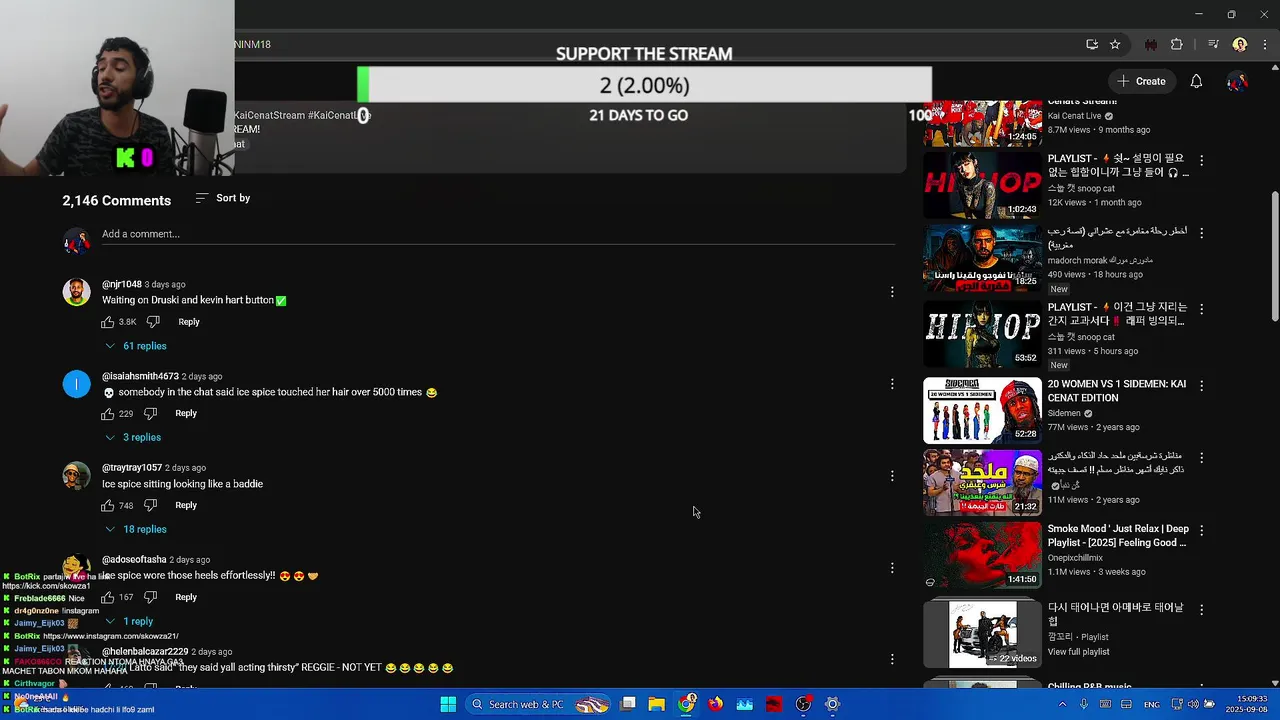Open options menu for @adoseoftasha comment
The image size is (1280, 720).
[x=892, y=568]
